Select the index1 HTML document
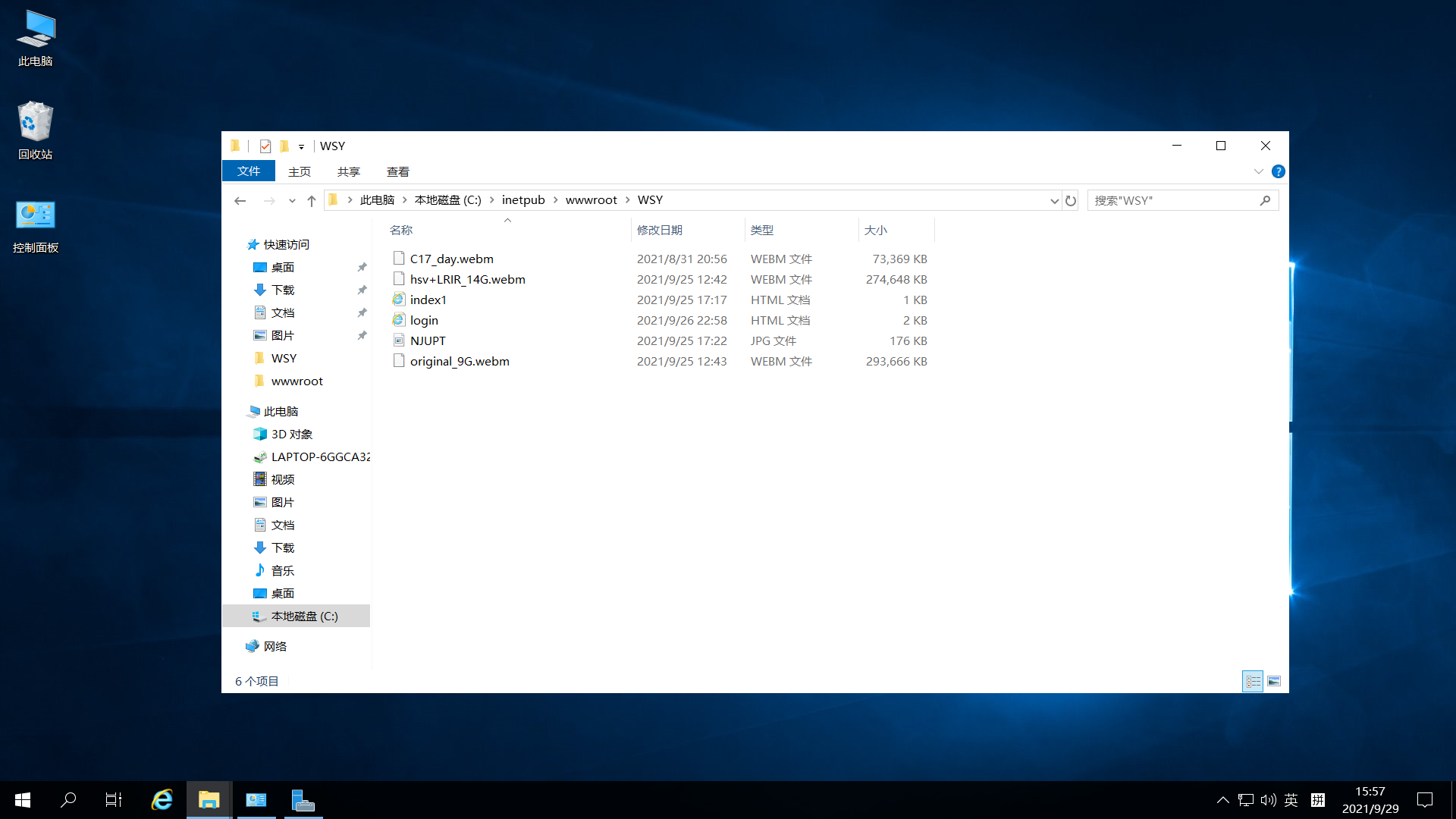 [x=428, y=300]
